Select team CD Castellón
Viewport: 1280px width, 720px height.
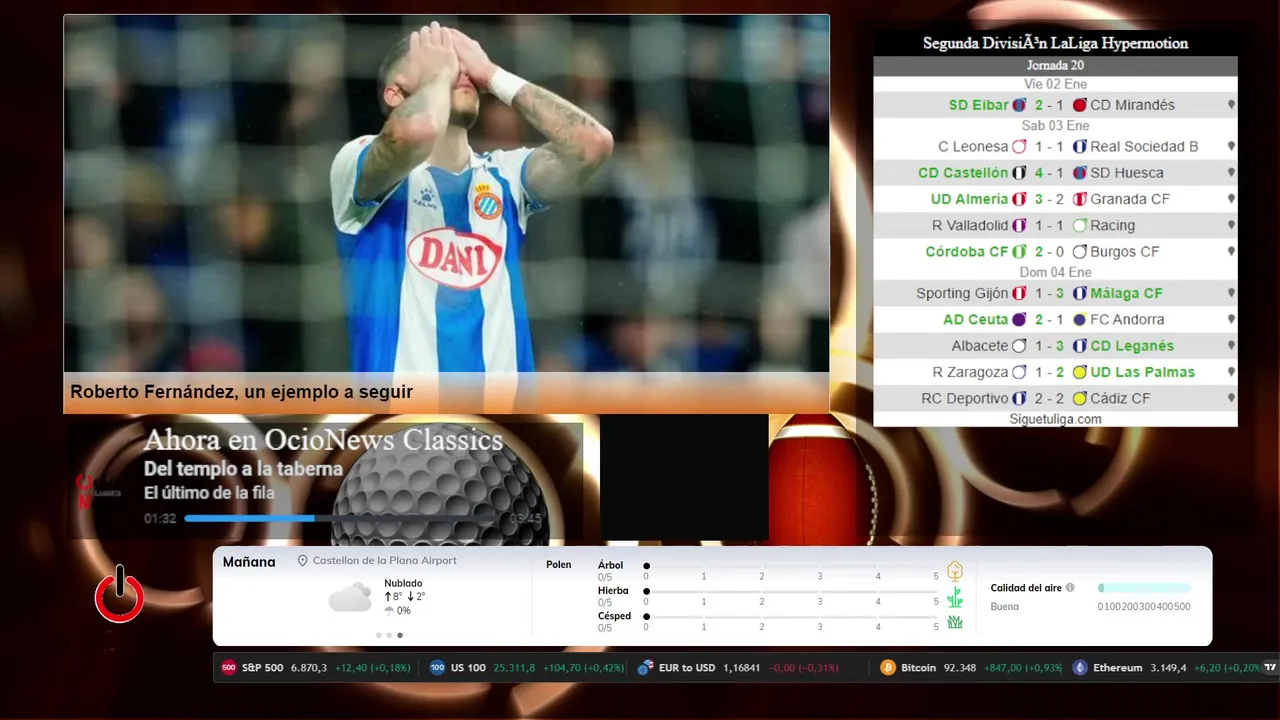(x=963, y=173)
